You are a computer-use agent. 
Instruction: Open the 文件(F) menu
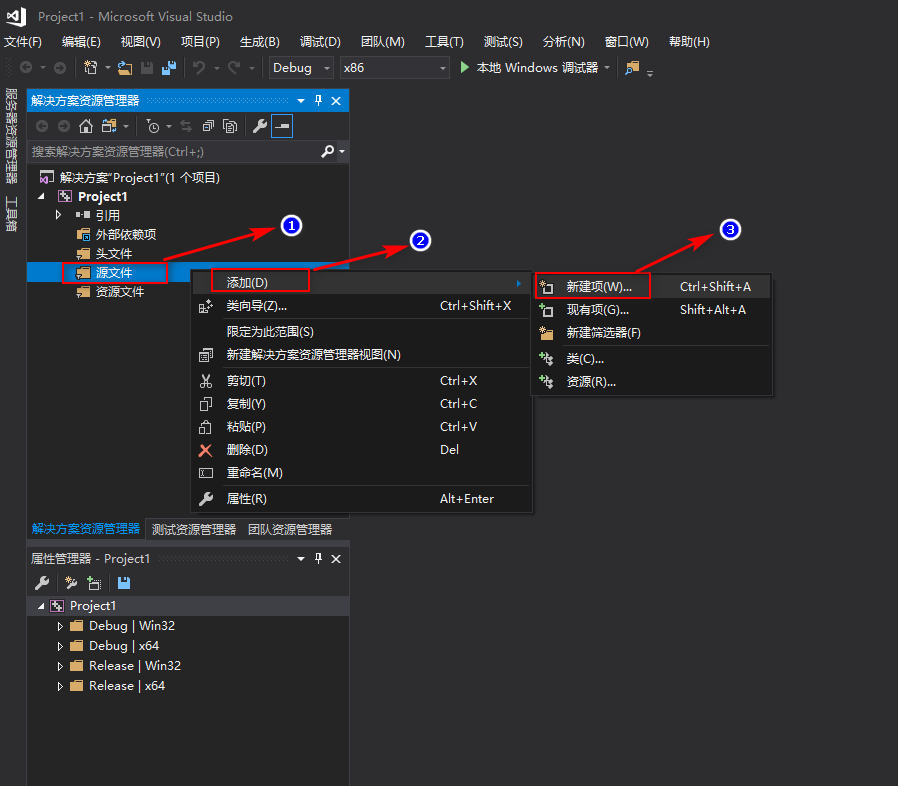[23, 42]
